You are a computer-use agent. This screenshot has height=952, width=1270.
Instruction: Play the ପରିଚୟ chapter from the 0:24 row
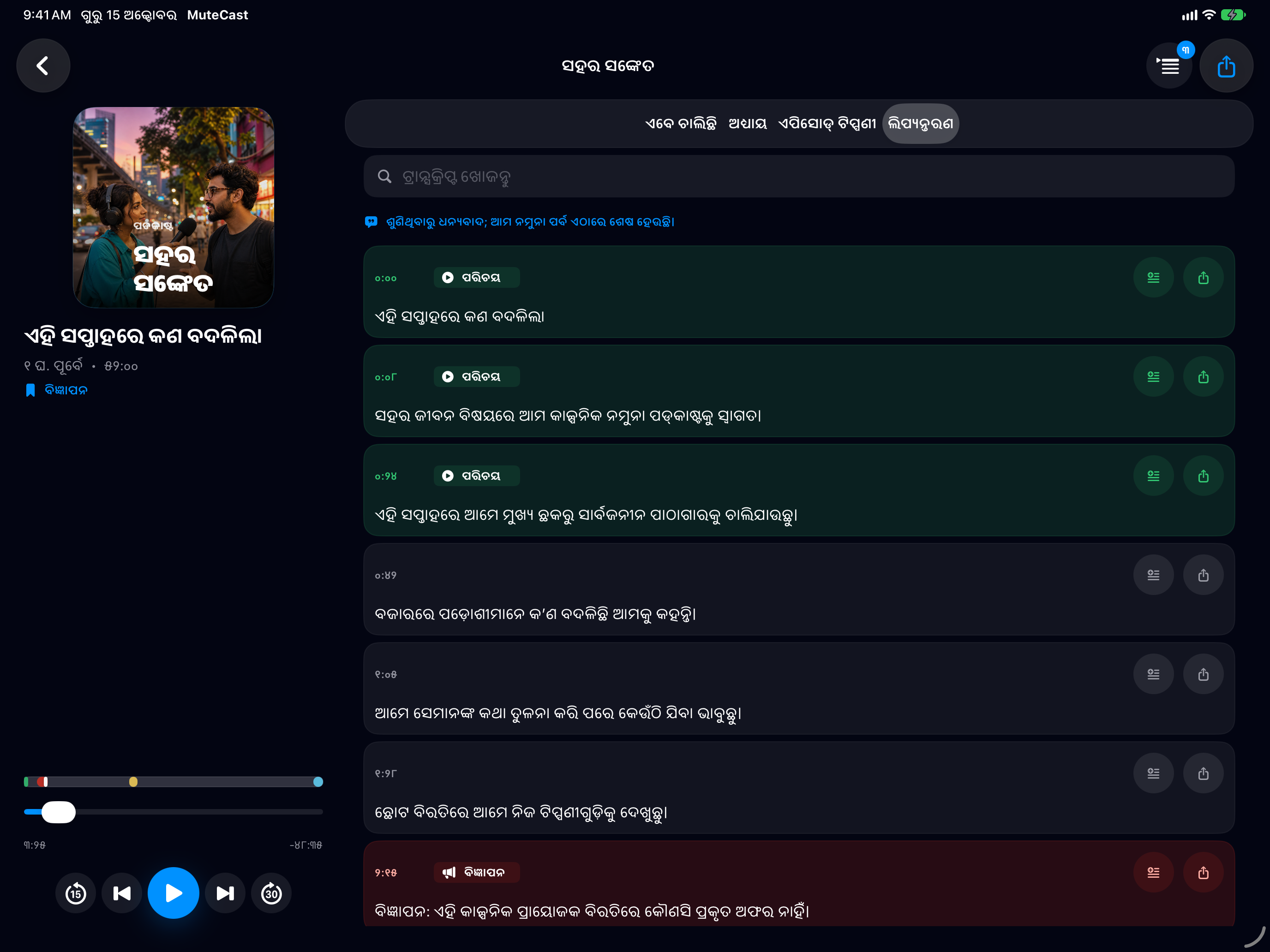pyautogui.click(x=477, y=476)
